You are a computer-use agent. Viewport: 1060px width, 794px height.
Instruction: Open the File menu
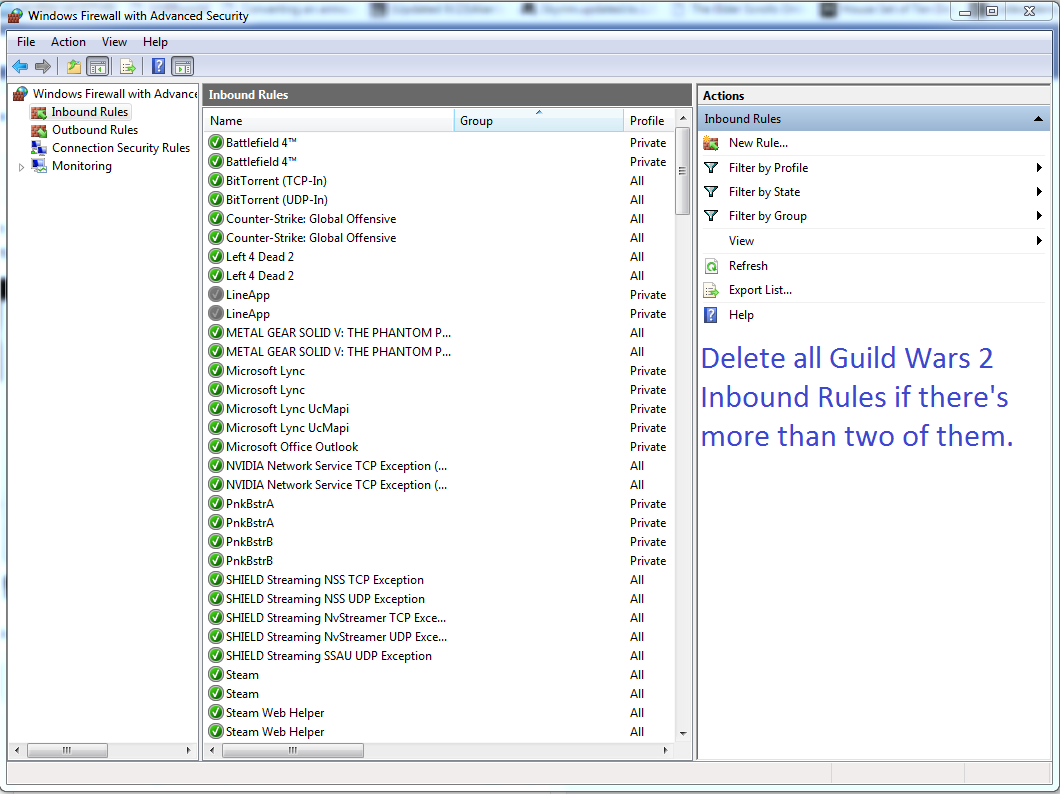(26, 42)
